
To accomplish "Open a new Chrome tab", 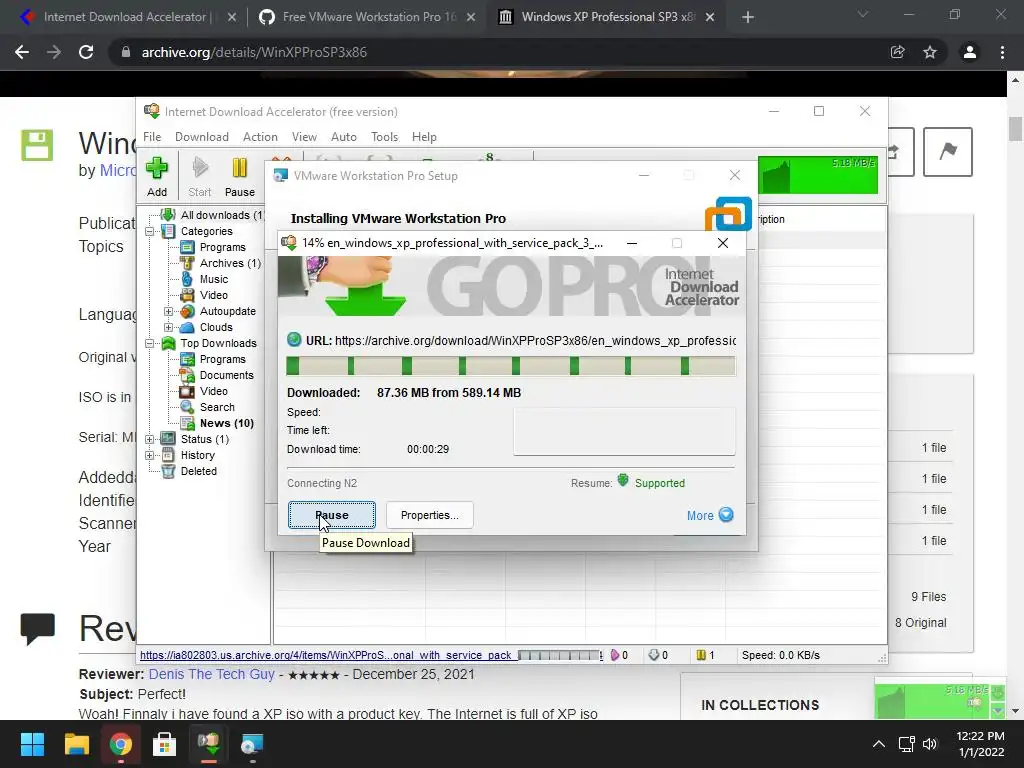I will [x=748, y=17].
